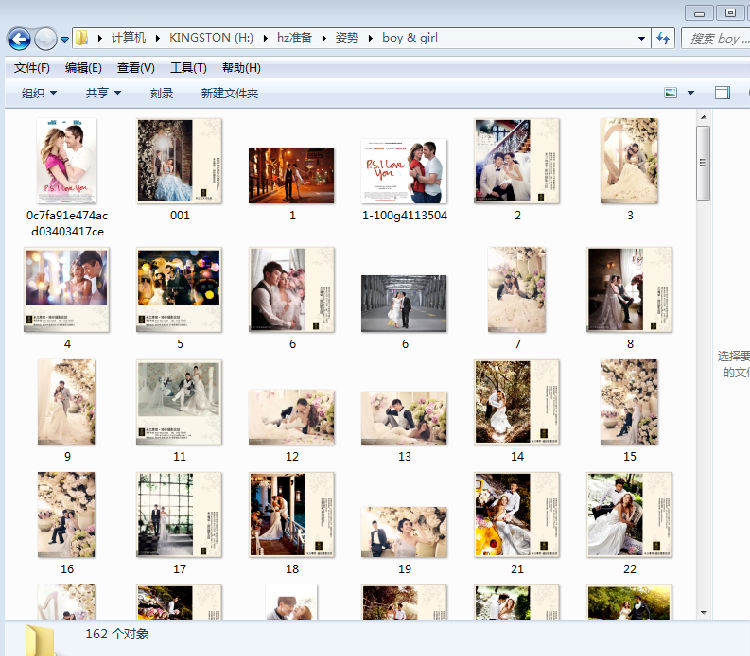Select image thumbnail 17
The width and height of the screenshot is (750, 656).
tap(179, 515)
